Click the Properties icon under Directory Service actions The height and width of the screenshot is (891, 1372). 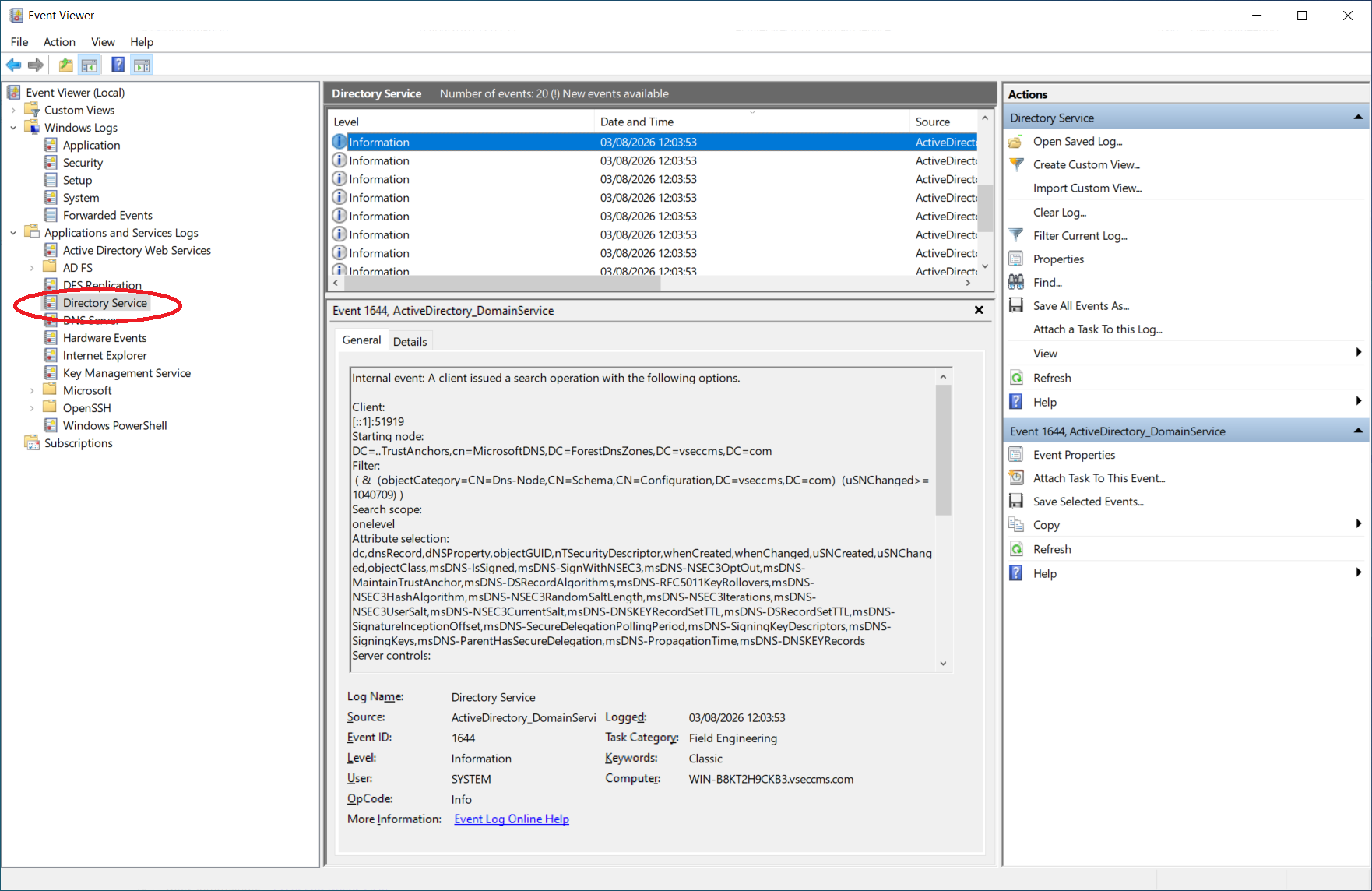(x=1016, y=259)
